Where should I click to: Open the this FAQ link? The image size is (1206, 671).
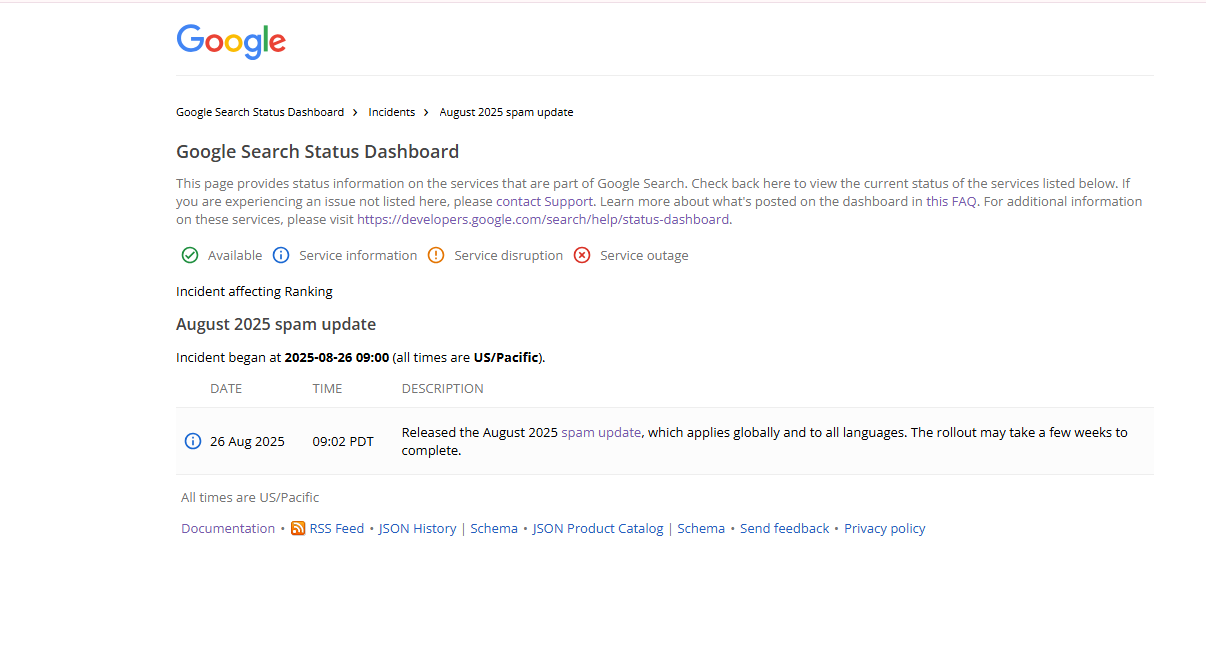click(x=951, y=201)
